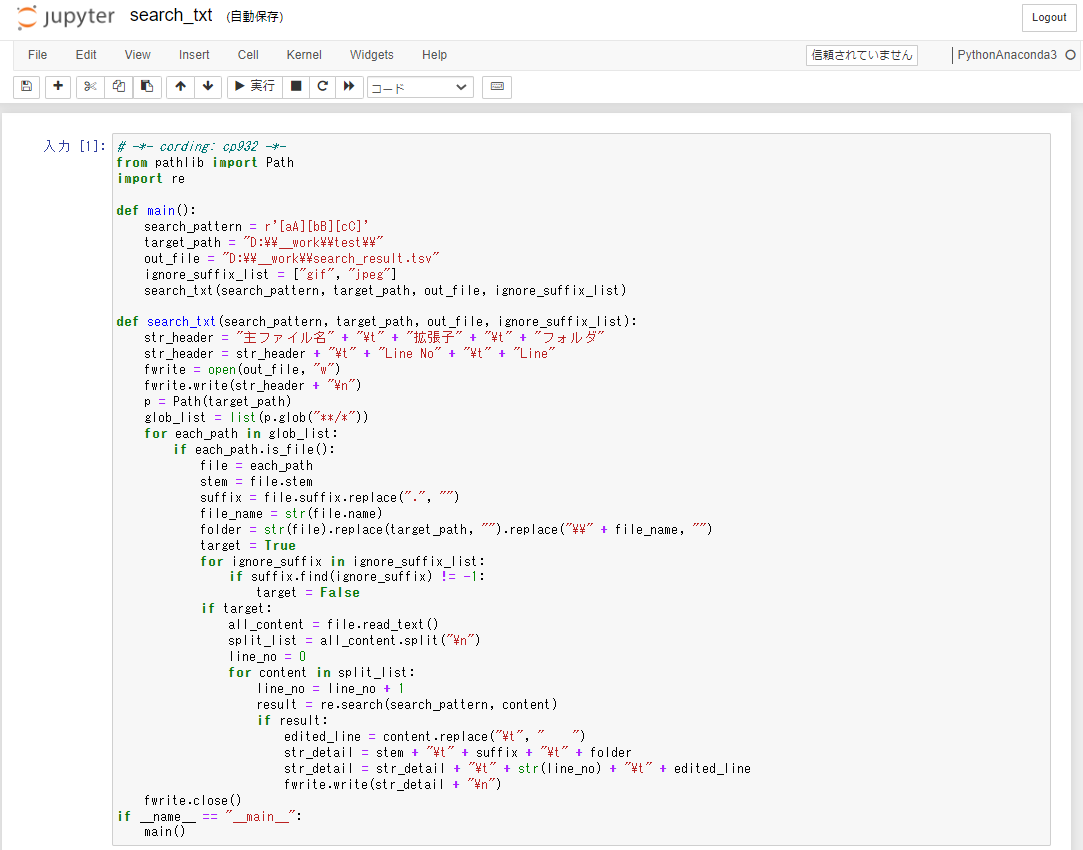Screen dimensions: 1083x850
Task: Click the 'line_no = 0' line
Action: click(x=267, y=657)
